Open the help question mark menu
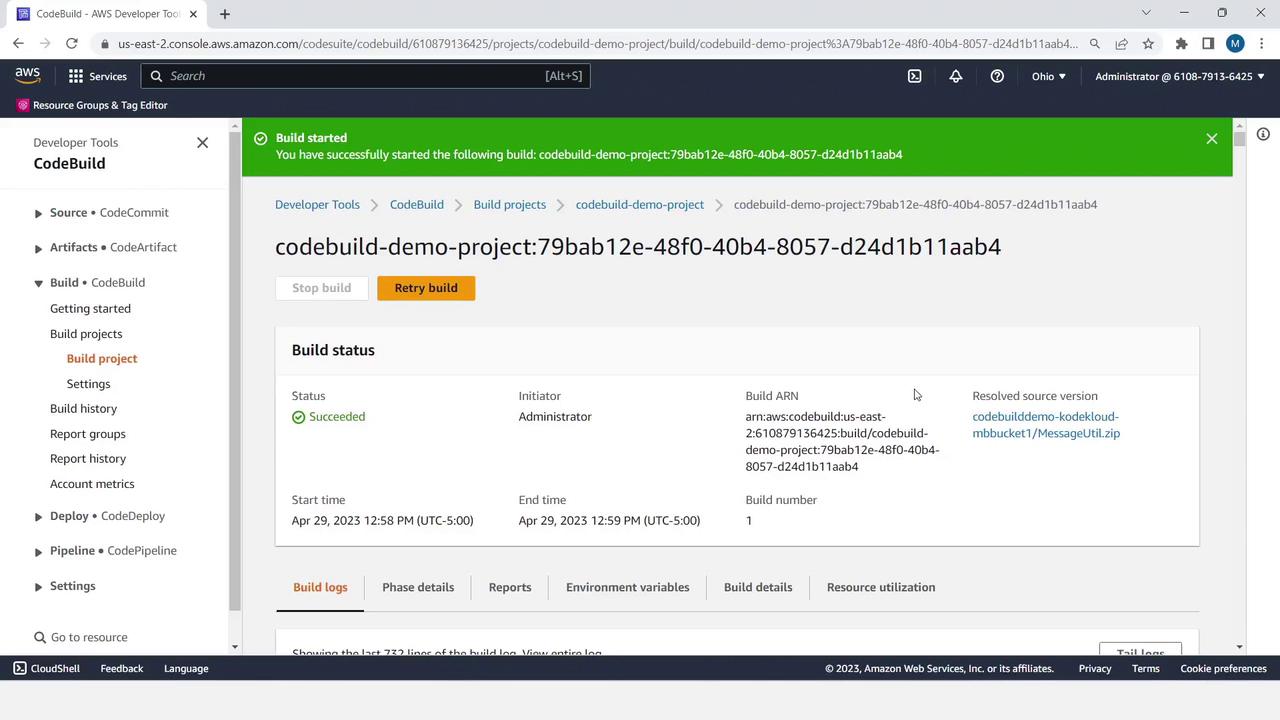1280x720 pixels. (x=997, y=76)
